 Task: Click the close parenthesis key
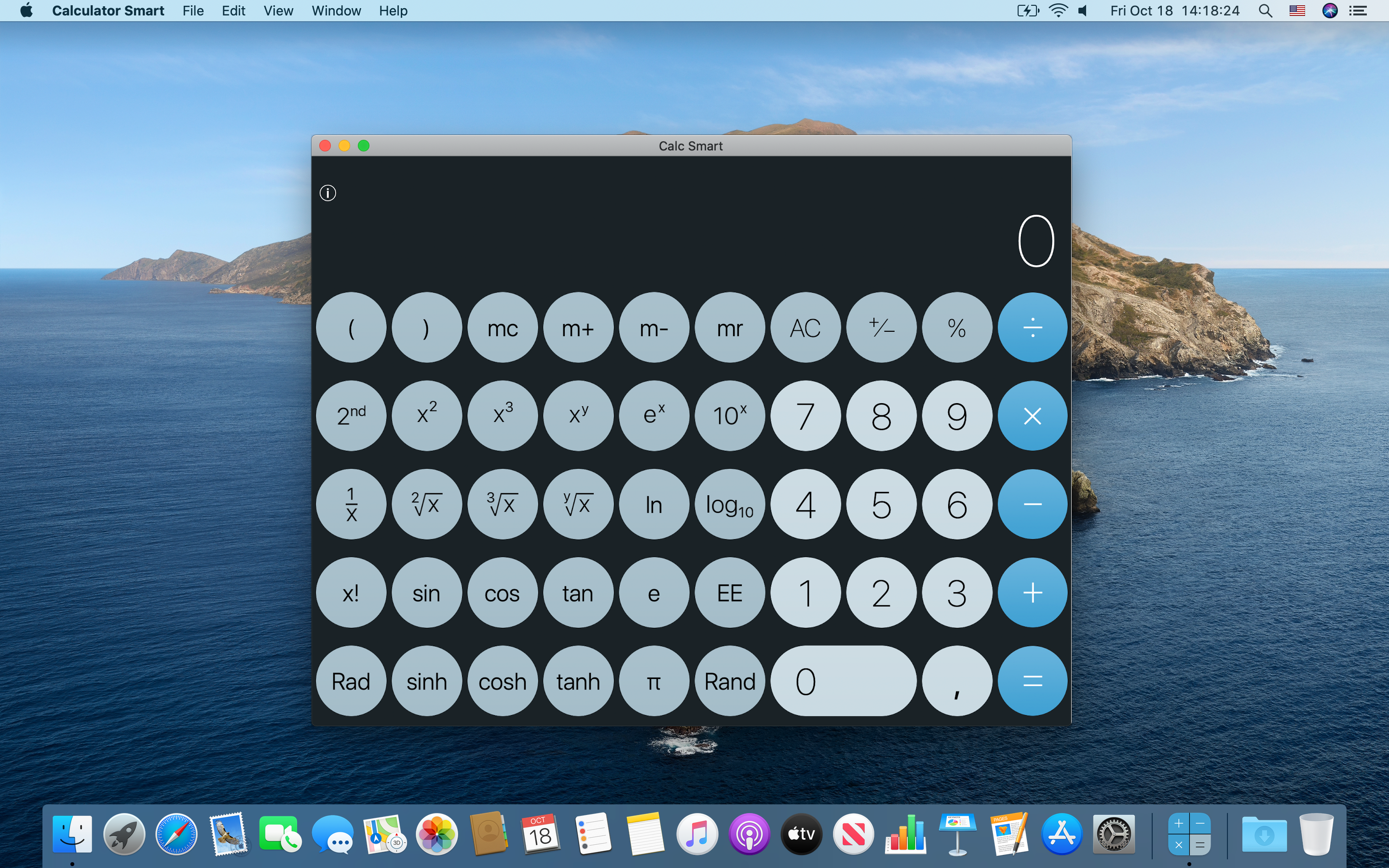tap(426, 328)
